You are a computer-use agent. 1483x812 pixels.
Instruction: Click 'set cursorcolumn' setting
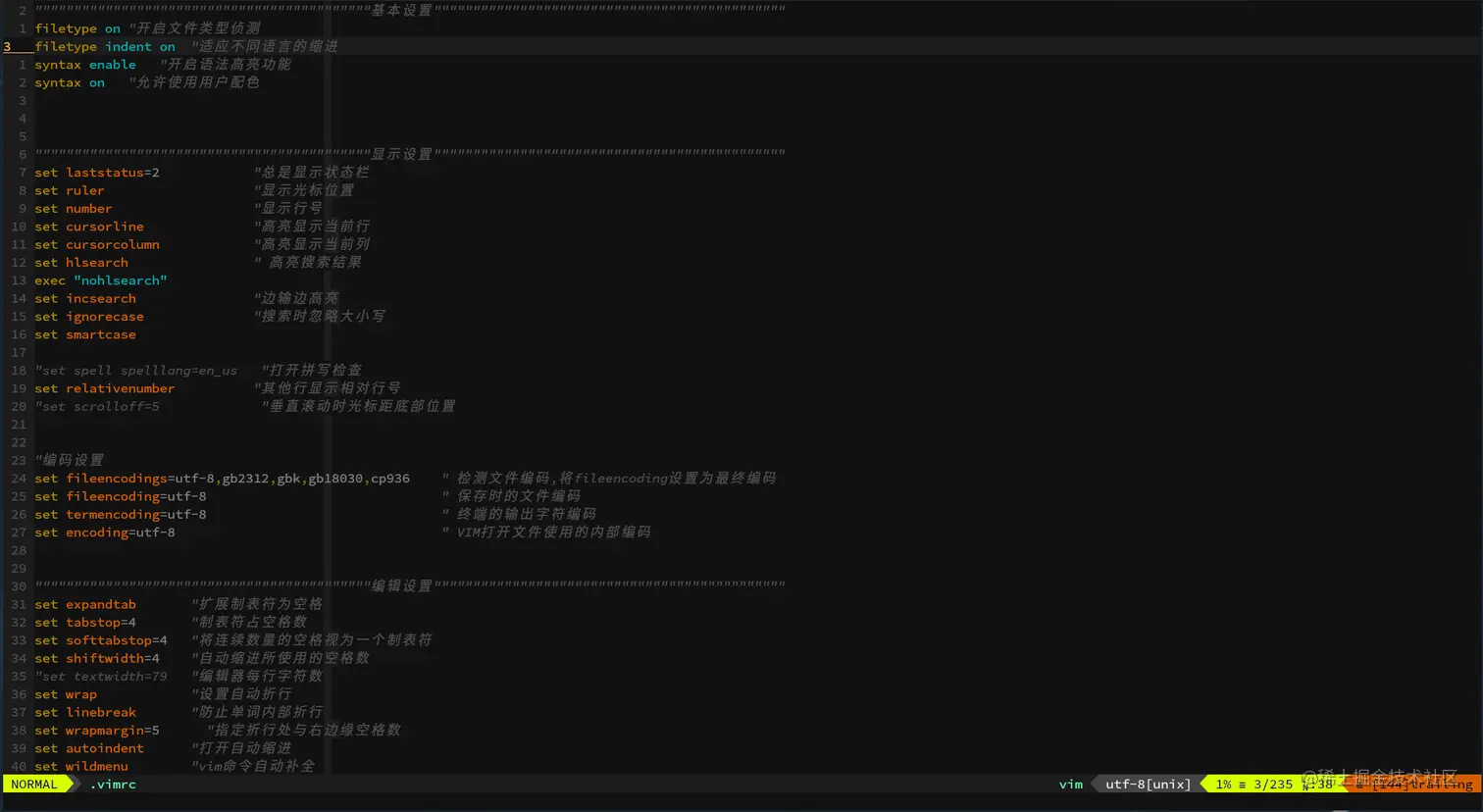click(x=97, y=244)
